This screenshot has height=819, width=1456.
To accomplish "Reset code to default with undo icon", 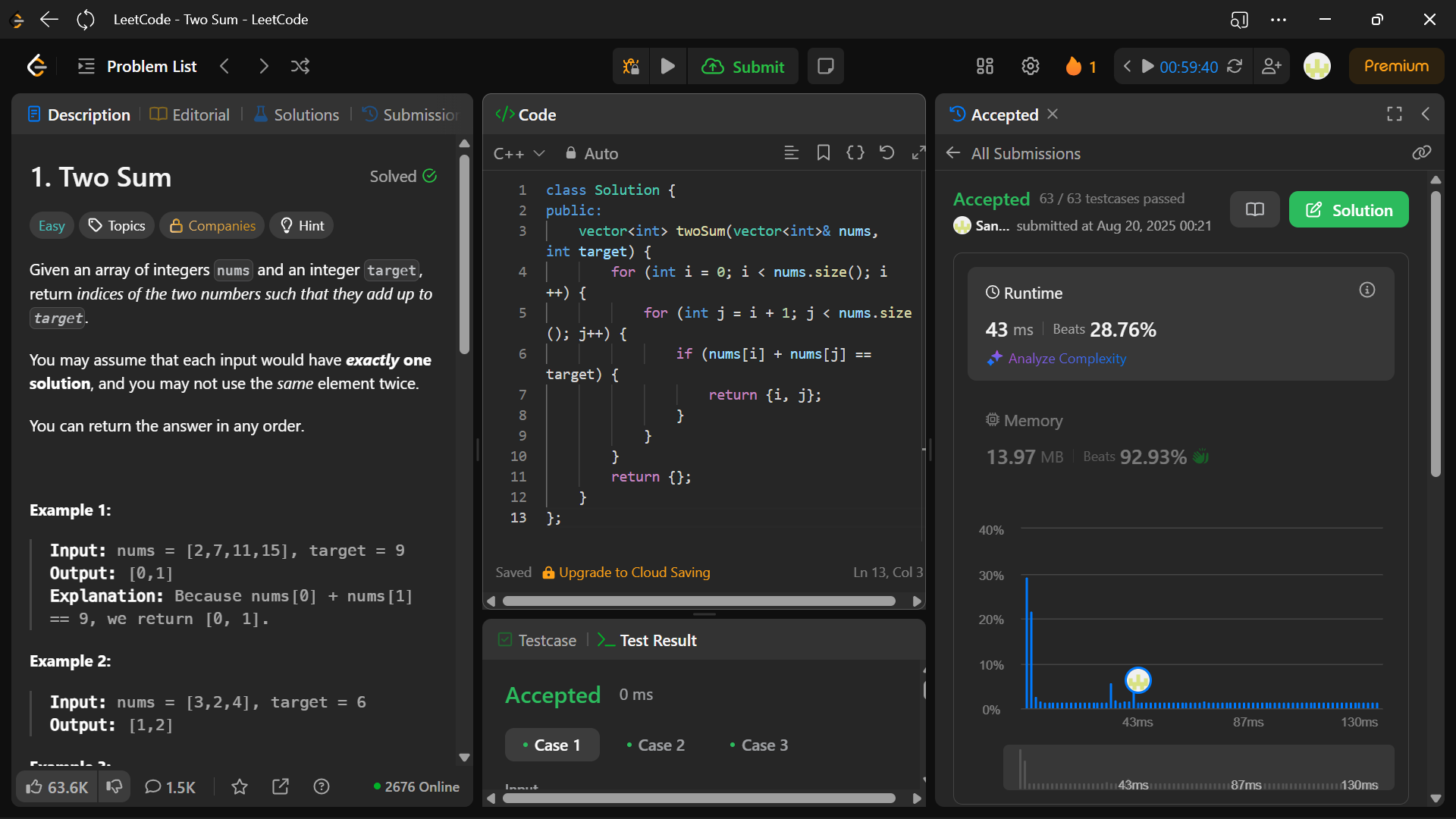I will (886, 153).
